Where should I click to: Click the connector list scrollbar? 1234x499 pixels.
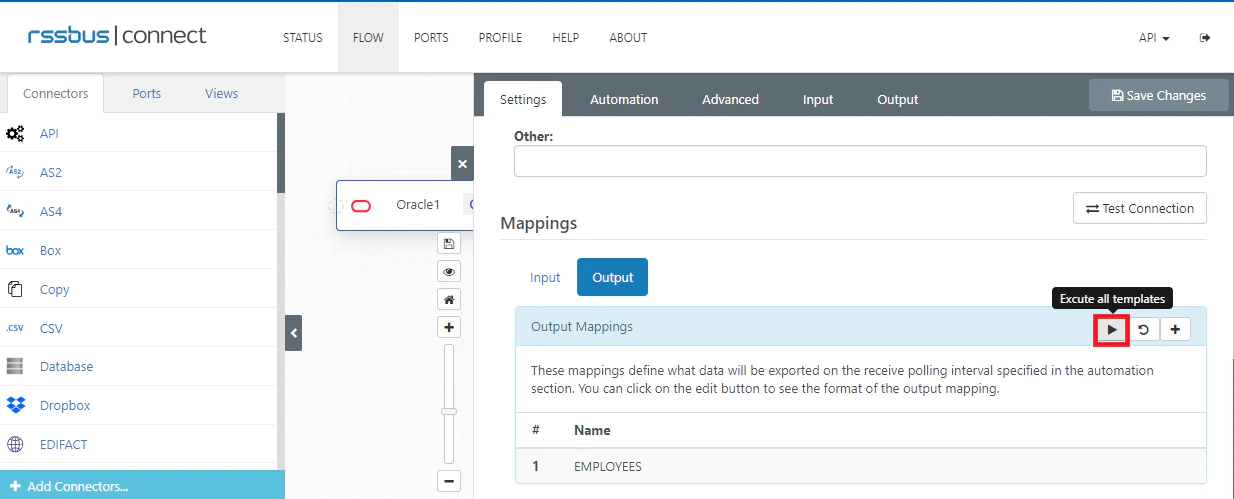pyautogui.click(x=281, y=153)
